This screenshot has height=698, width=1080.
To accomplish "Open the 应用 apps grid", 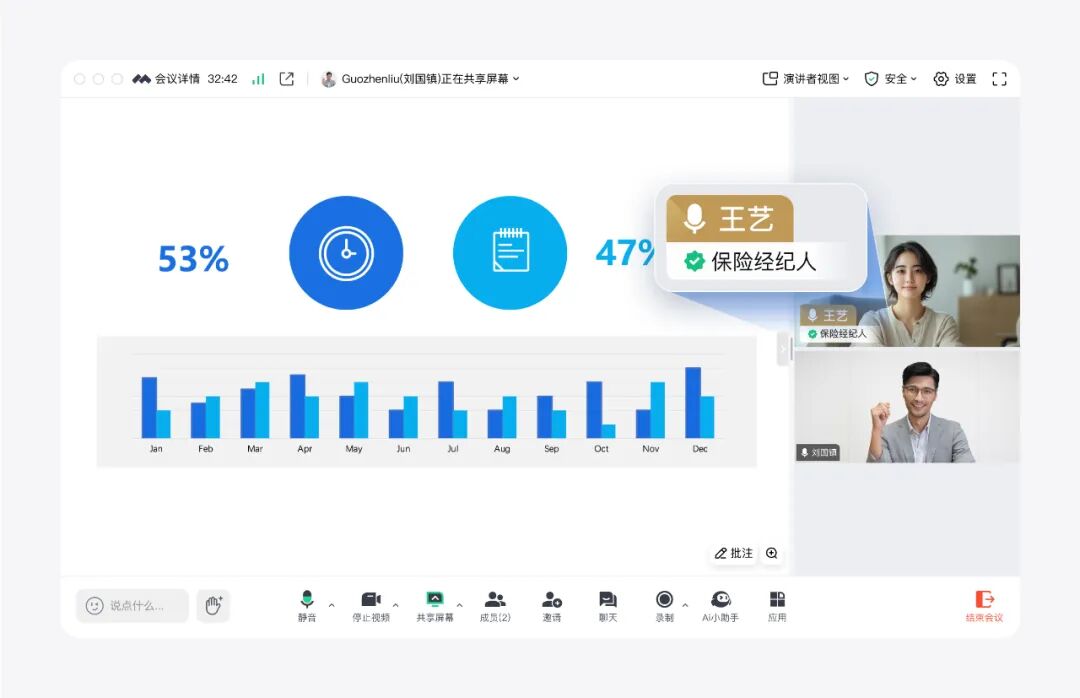I will [777, 600].
